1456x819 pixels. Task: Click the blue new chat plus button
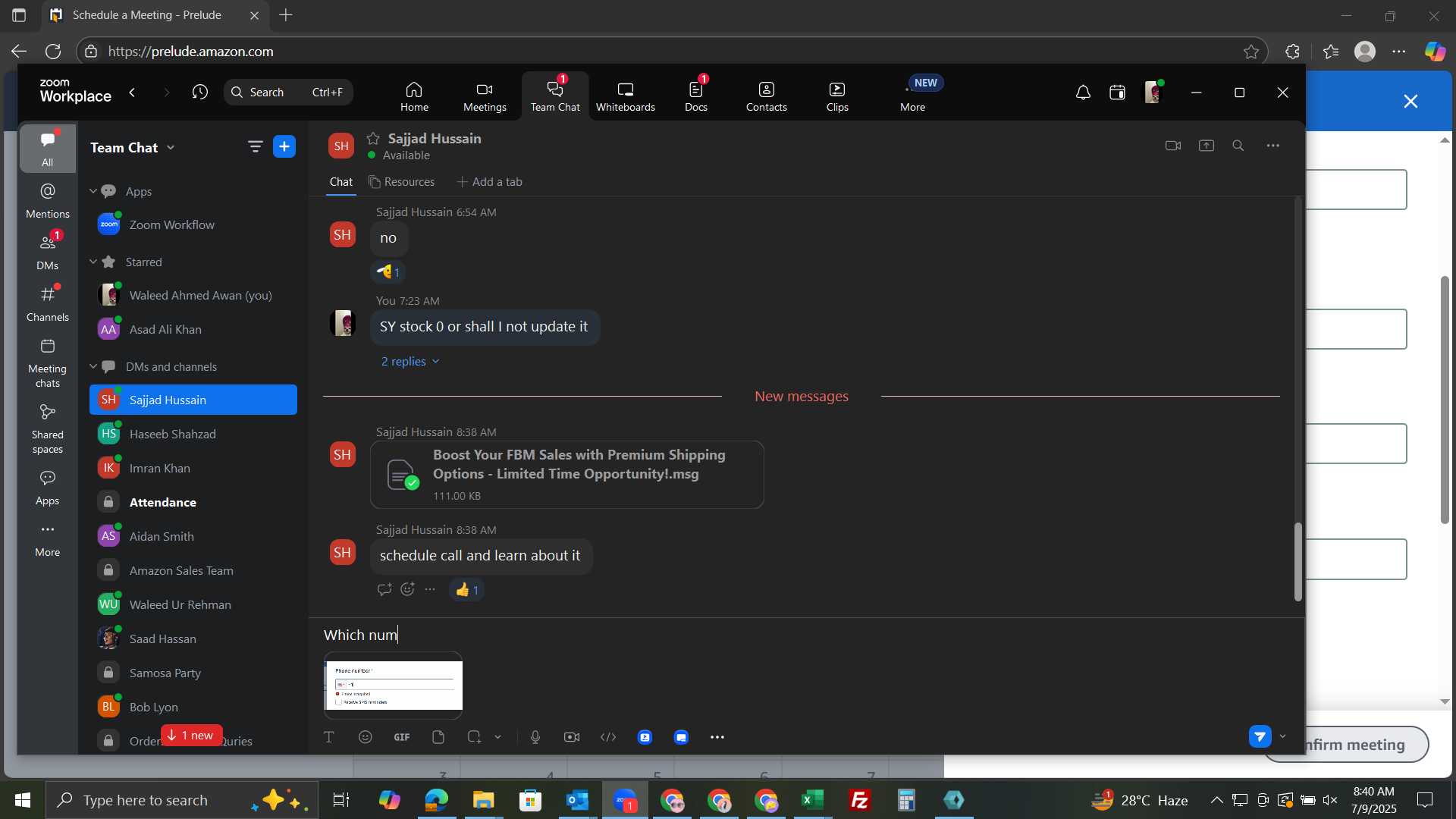(x=284, y=147)
